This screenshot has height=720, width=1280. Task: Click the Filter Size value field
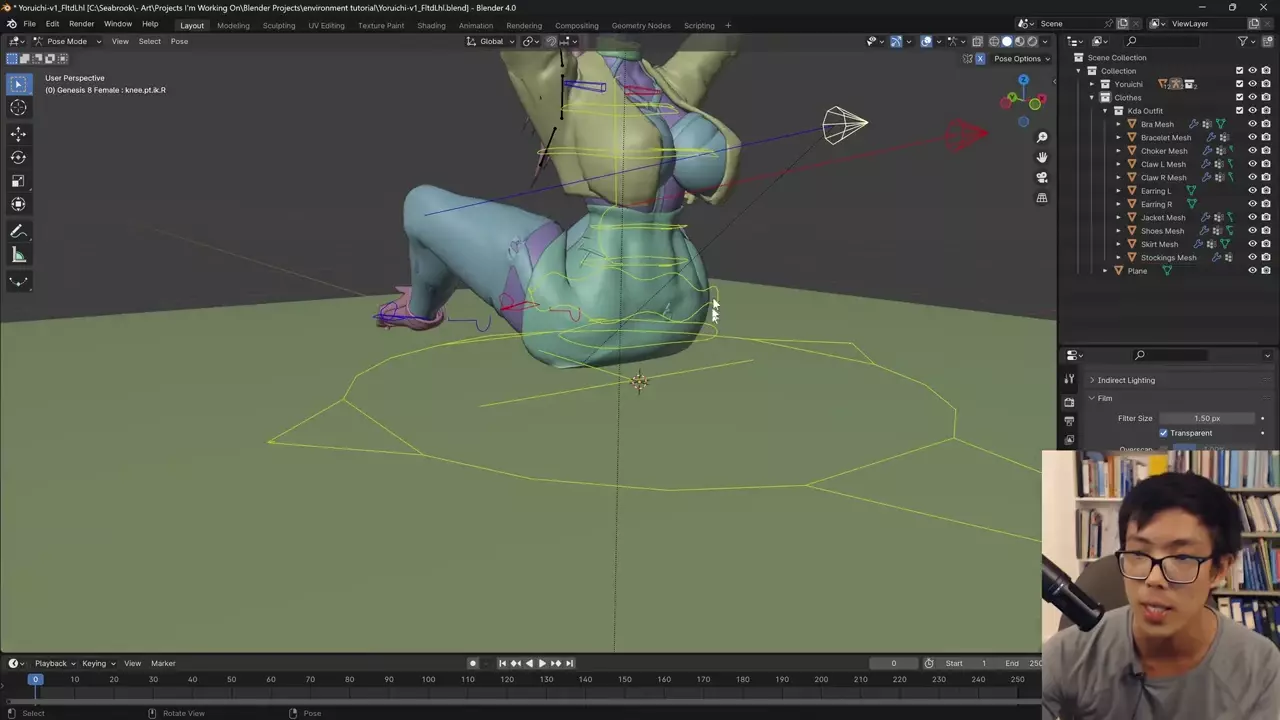(1207, 418)
